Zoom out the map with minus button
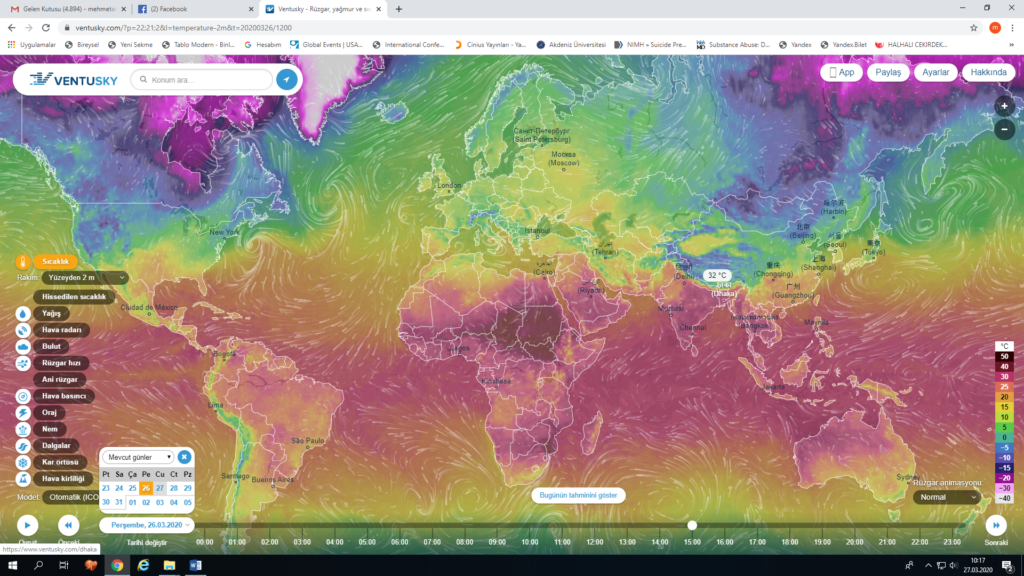This screenshot has width=1024, height=576. coord(1004,129)
